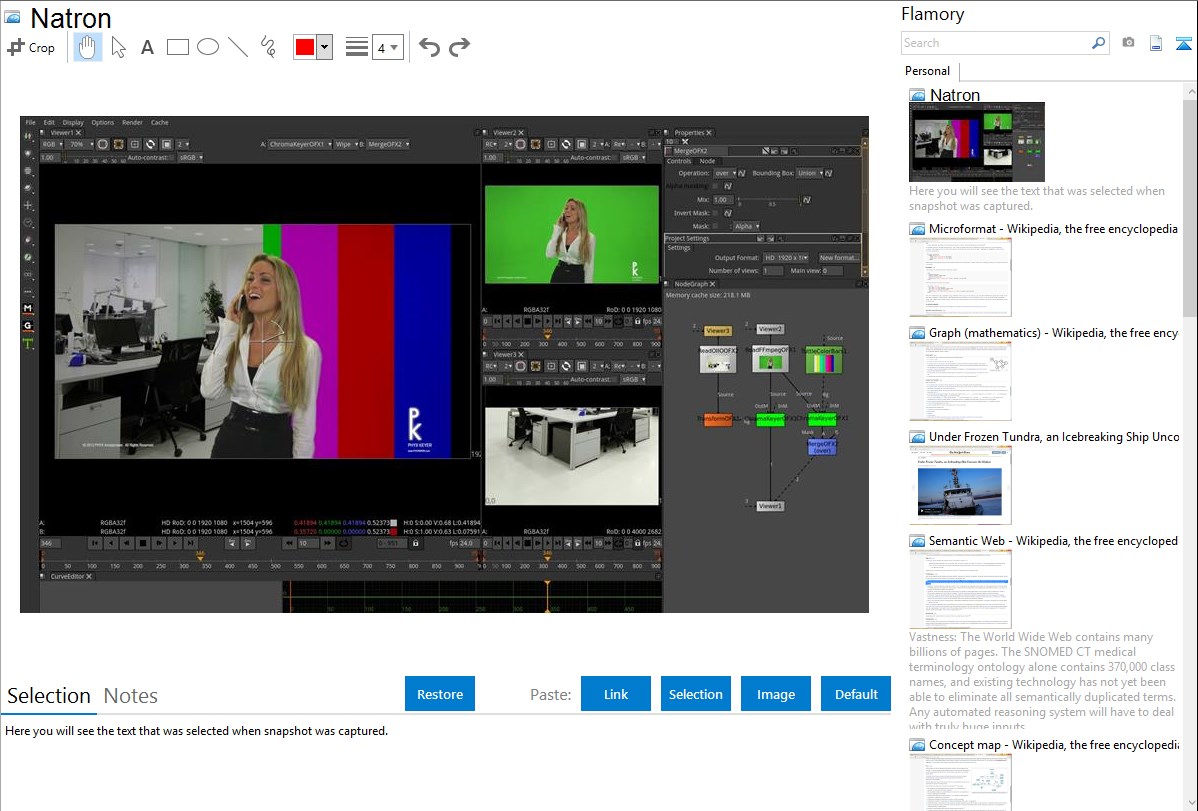Click the red color swatch
This screenshot has width=1198, height=811.
pos(305,47)
